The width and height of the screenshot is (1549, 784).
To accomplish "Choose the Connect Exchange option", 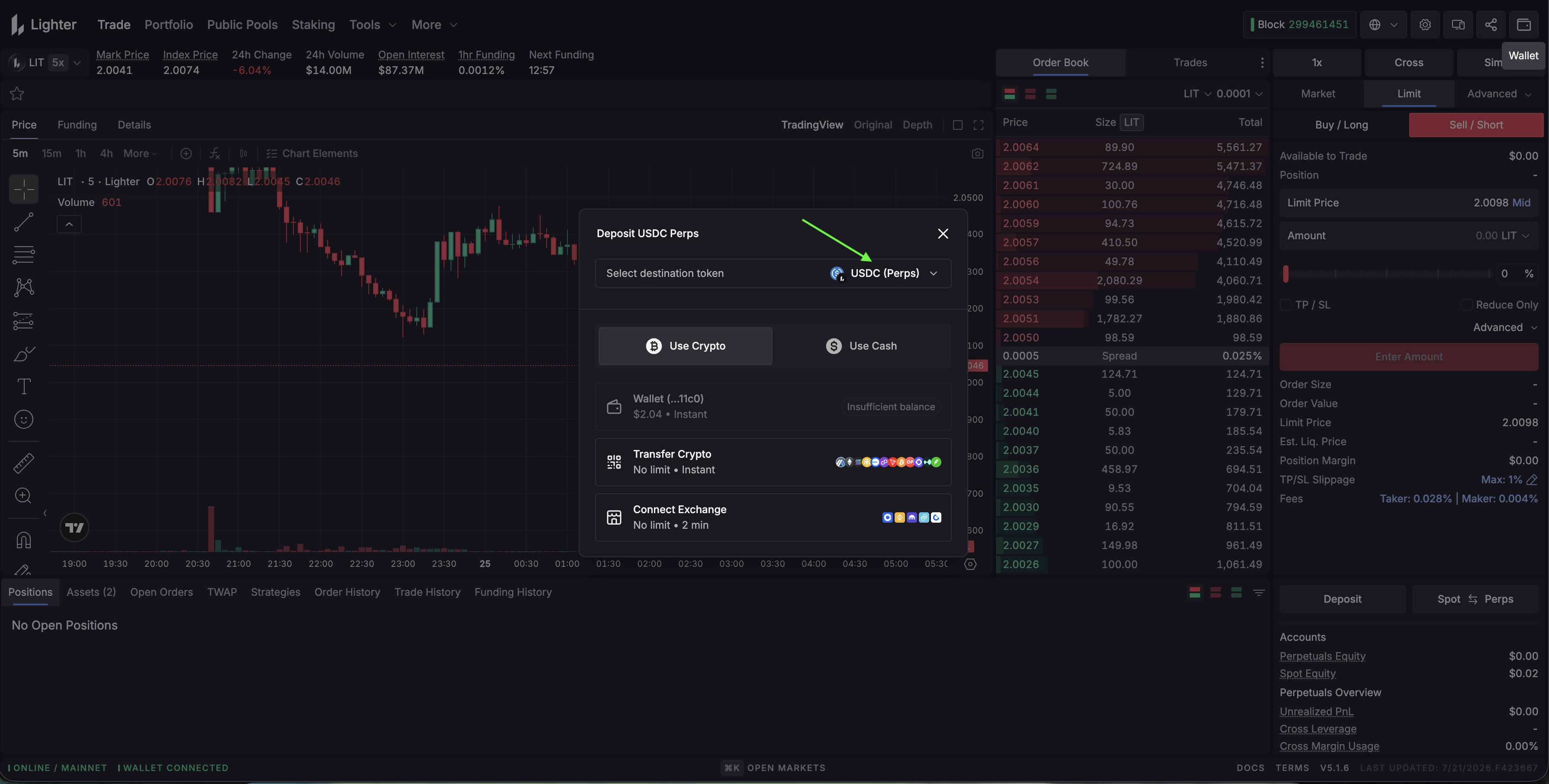I will 773,517.
